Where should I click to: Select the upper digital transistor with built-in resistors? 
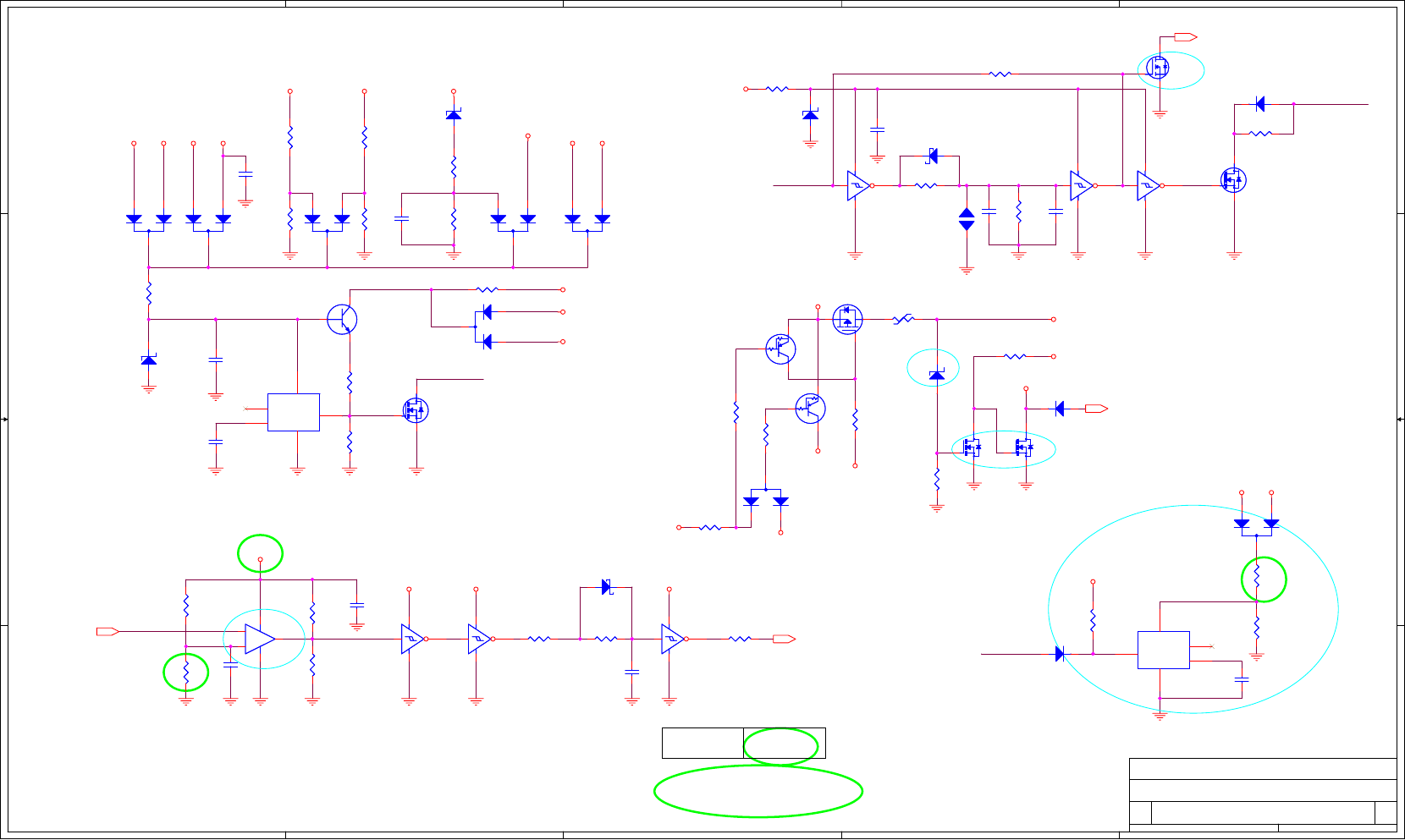pos(780,349)
